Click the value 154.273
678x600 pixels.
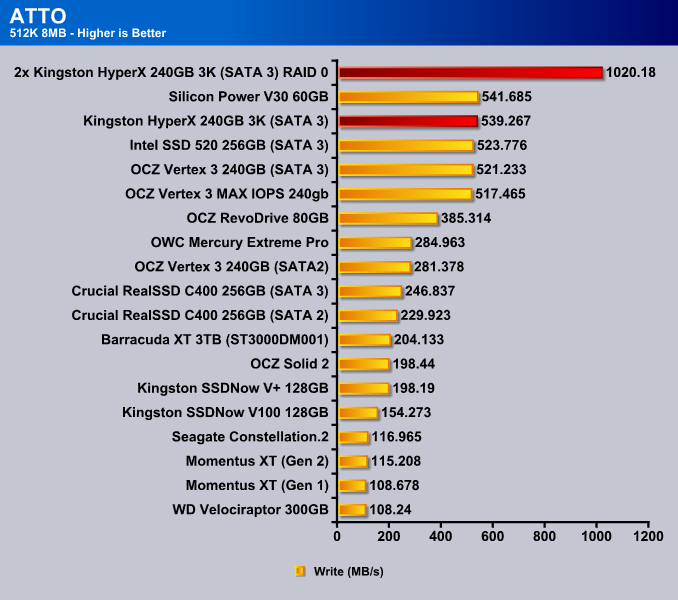coord(406,412)
